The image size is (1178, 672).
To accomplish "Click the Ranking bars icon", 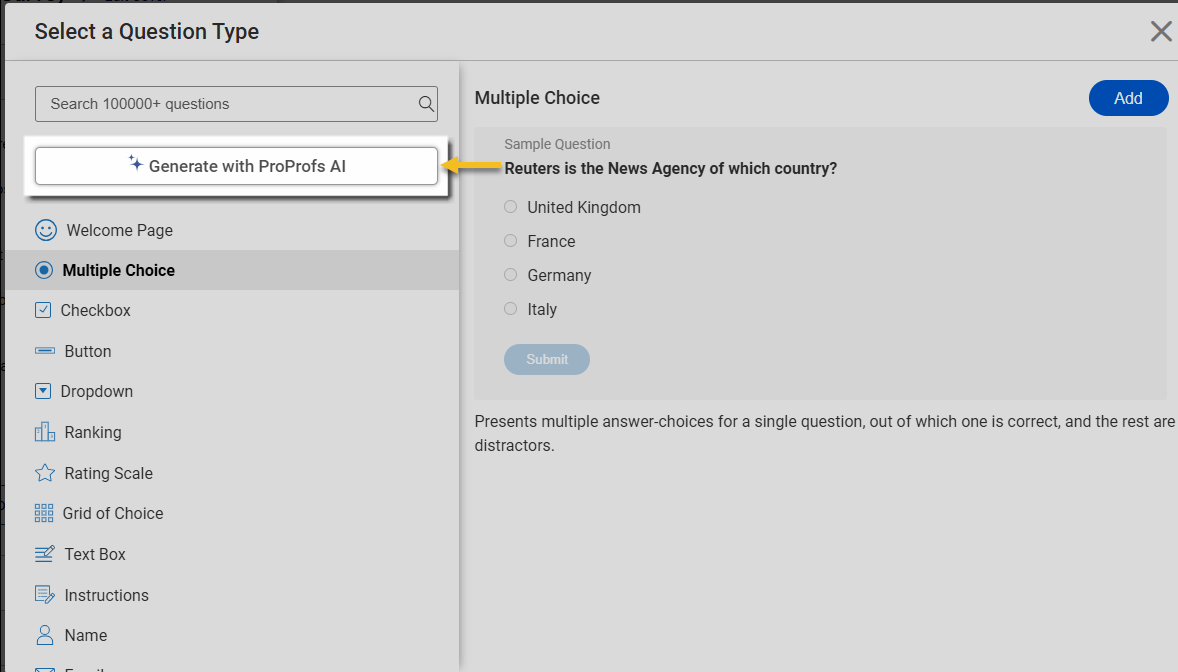I will [x=45, y=431].
